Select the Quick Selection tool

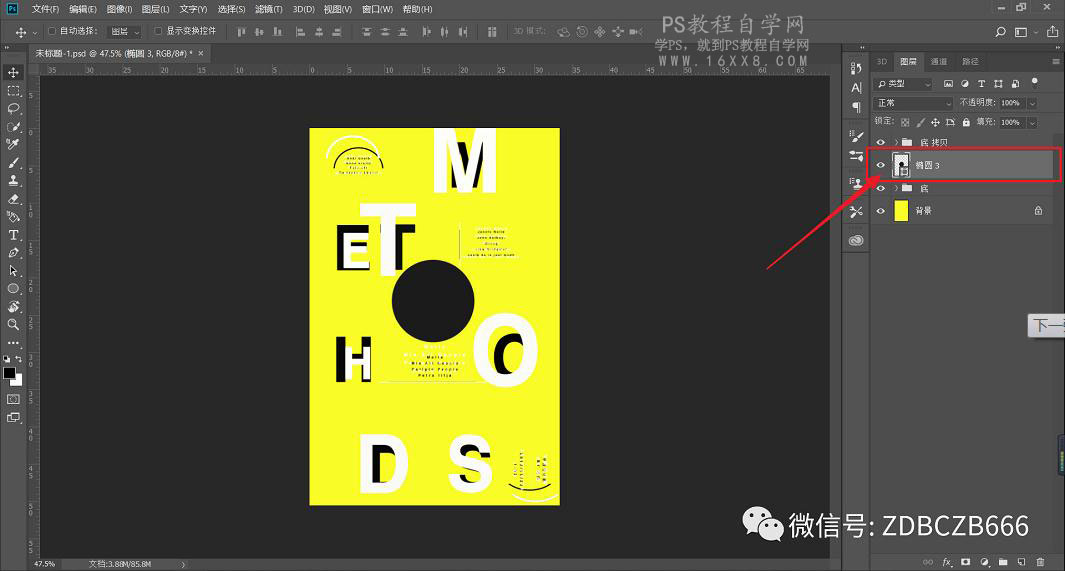(13, 126)
